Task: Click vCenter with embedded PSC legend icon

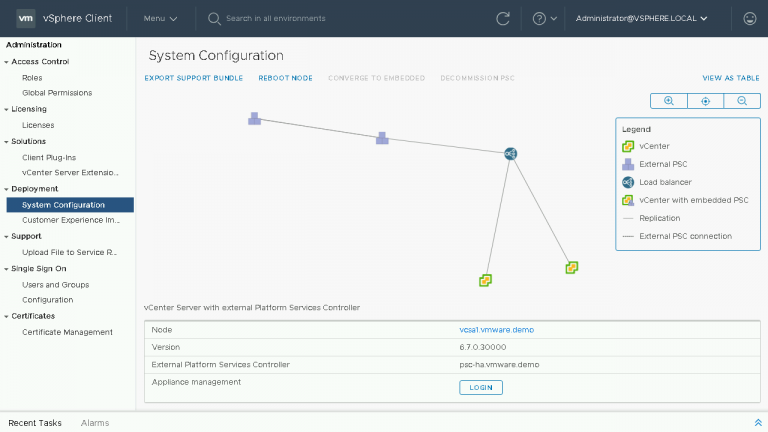Action: click(628, 200)
